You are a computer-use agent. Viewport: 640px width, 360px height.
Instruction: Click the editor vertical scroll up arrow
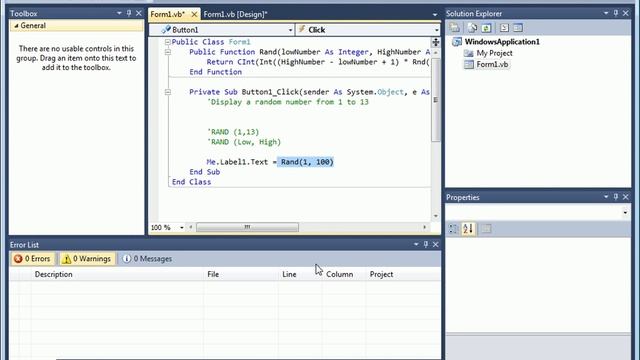click(x=436, y=53)
